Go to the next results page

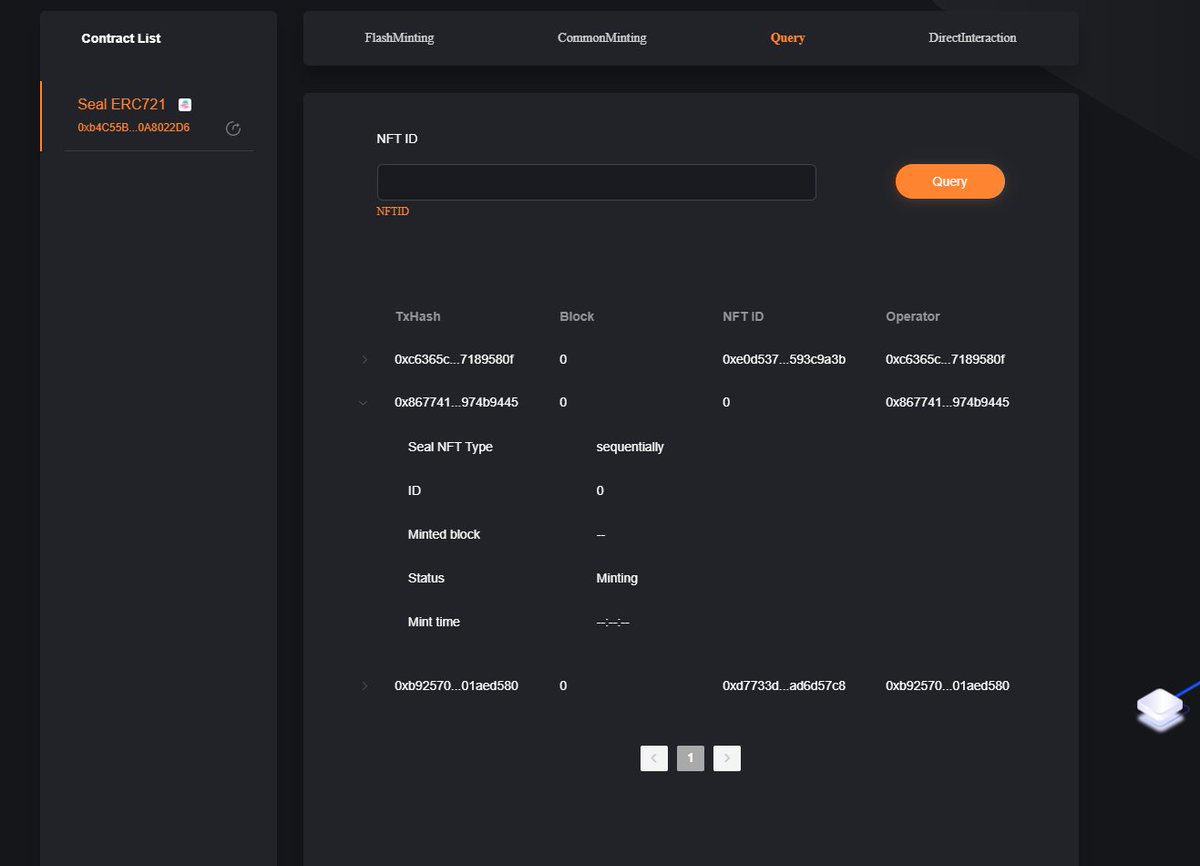click(x=727, y=758)
